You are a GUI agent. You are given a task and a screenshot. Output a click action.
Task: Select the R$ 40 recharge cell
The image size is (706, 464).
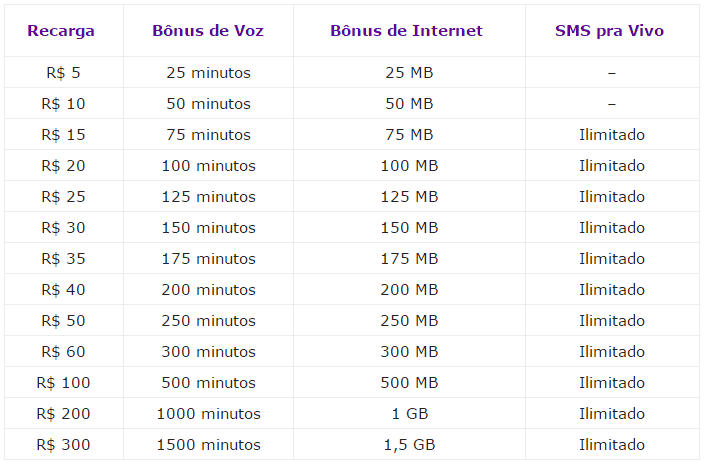tap(63, 290)
